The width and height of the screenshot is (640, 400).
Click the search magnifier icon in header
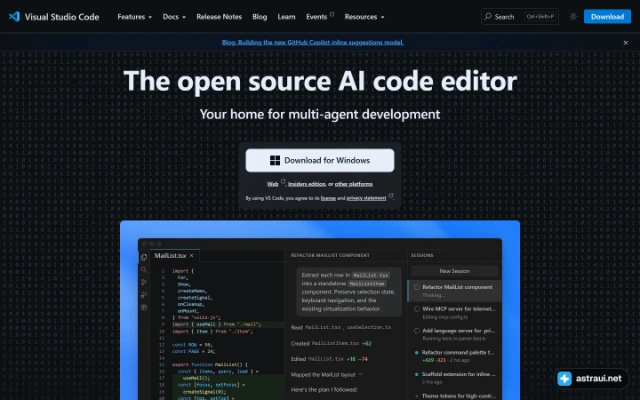(x=488, y=16)
